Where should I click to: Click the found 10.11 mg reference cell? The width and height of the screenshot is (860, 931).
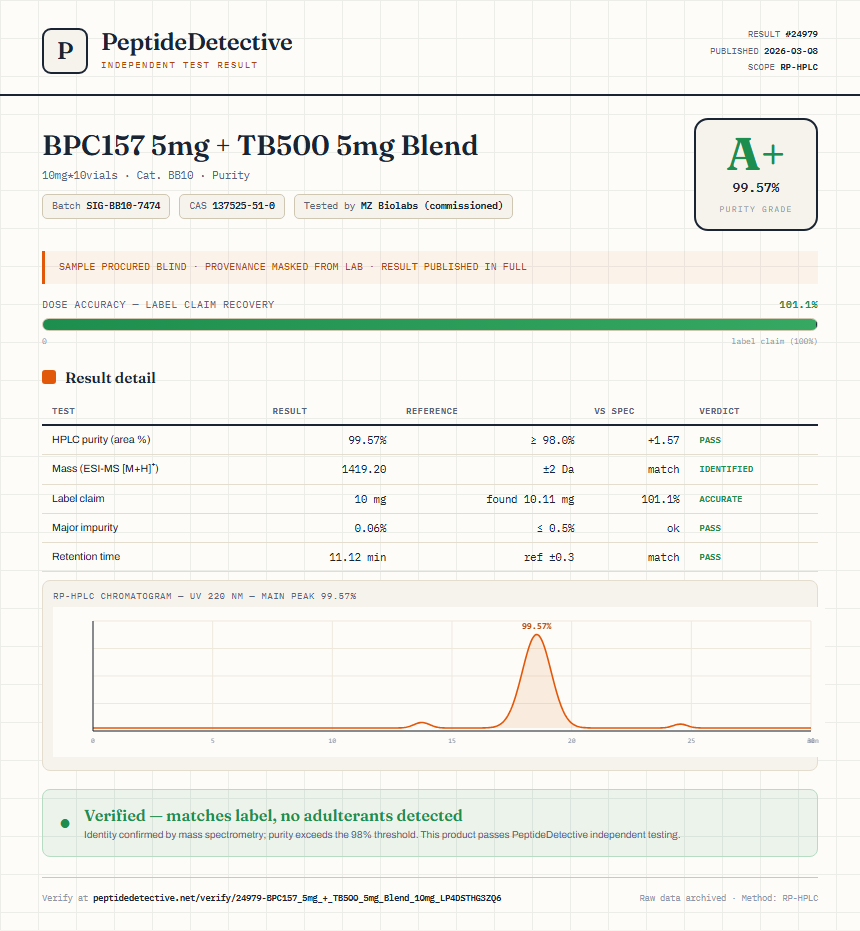[530, 499]
